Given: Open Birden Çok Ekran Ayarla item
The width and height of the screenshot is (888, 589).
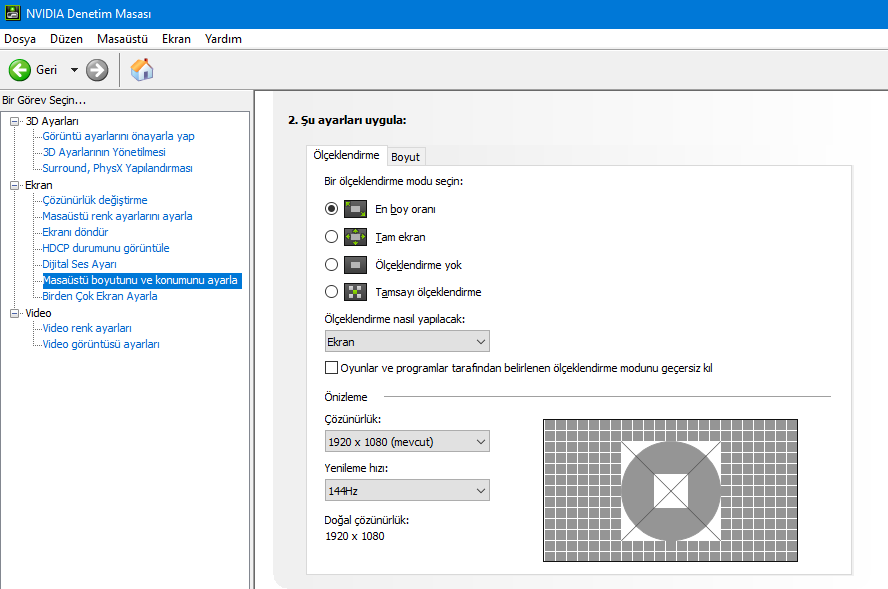Looking at the screenshot, I should pyautogui.click(x=100, y=296).
